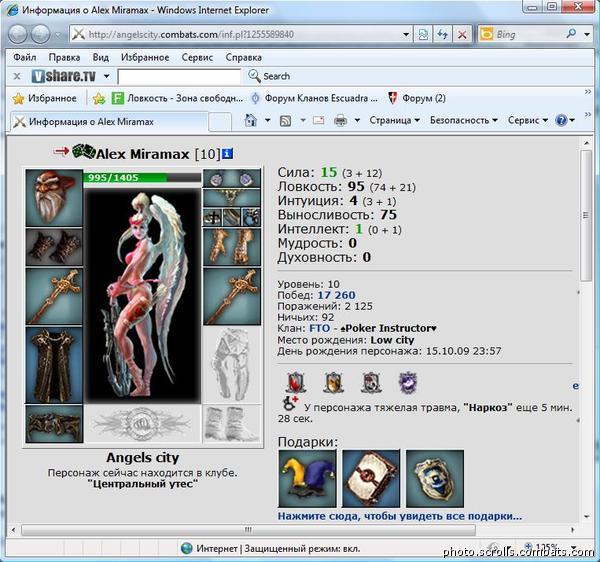Click the first red shield badge

296,382
